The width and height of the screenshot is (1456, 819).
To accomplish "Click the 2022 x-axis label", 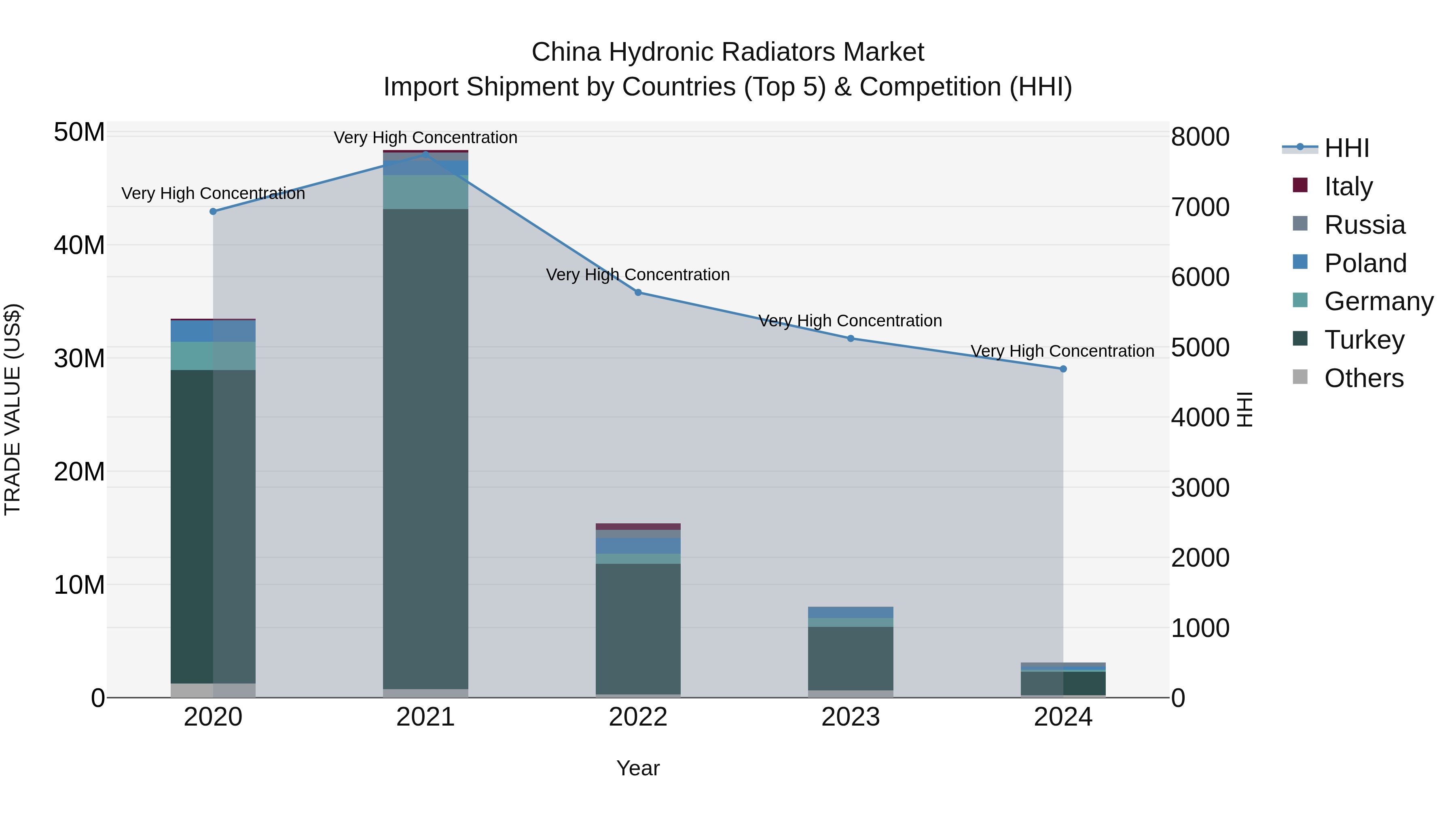I will coord(638,717).
